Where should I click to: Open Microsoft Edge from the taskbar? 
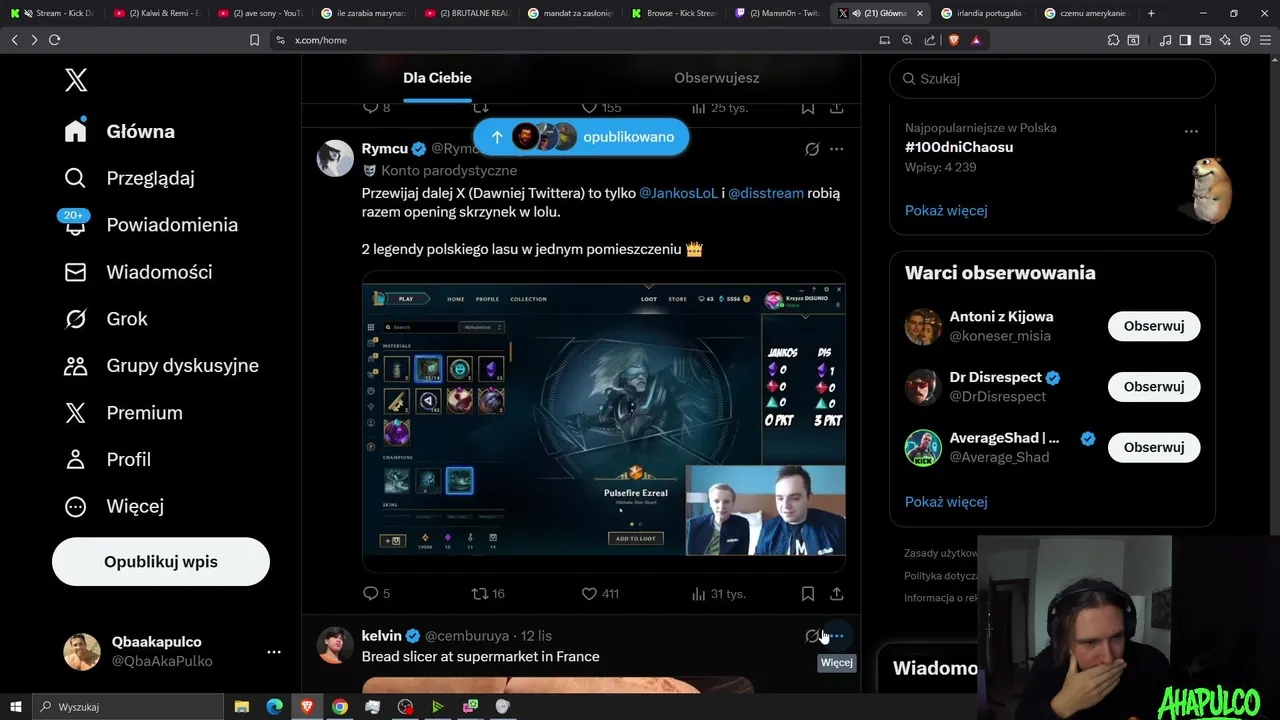click(x=274, y=706)
